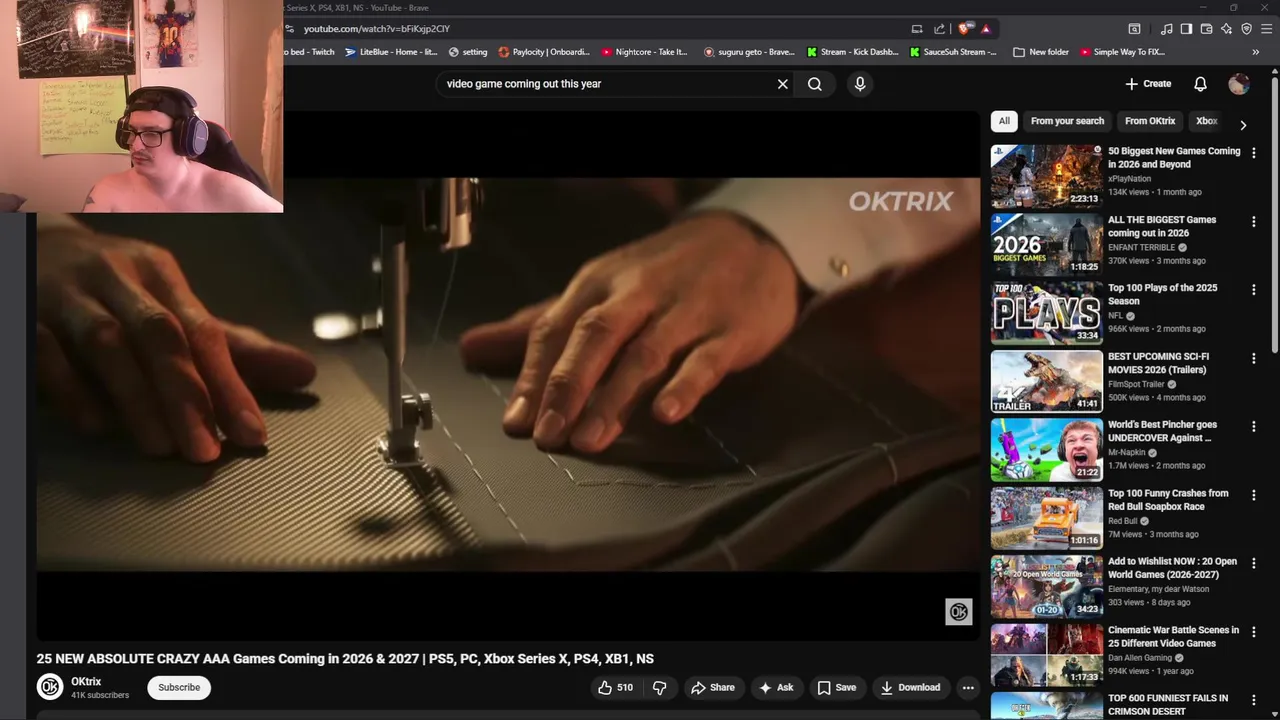Open Brave VPN shield icon
This screenshot has height=720, width=1280.
click(1246, 29)
